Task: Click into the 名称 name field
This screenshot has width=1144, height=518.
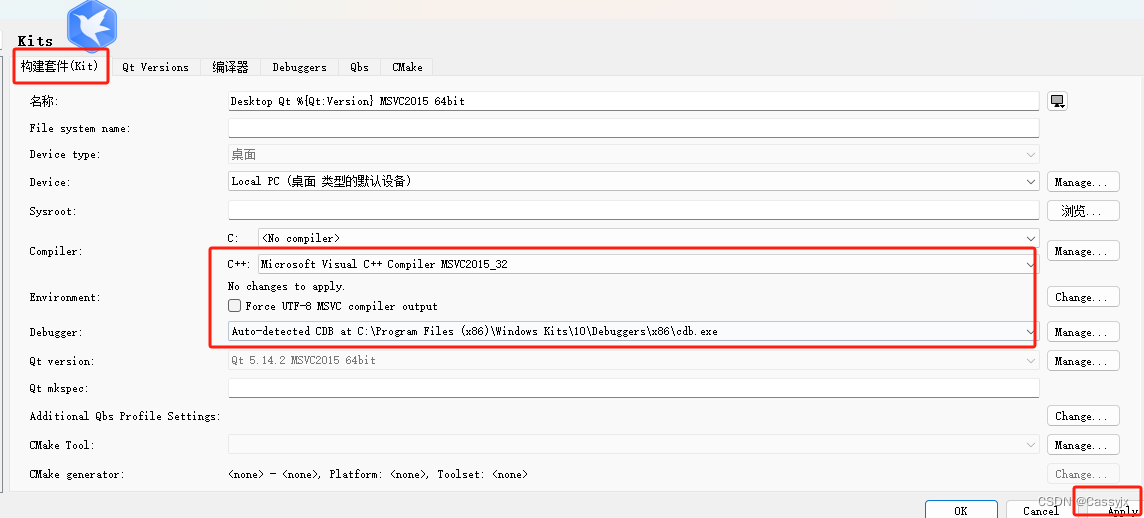Action: click(634, 101)
